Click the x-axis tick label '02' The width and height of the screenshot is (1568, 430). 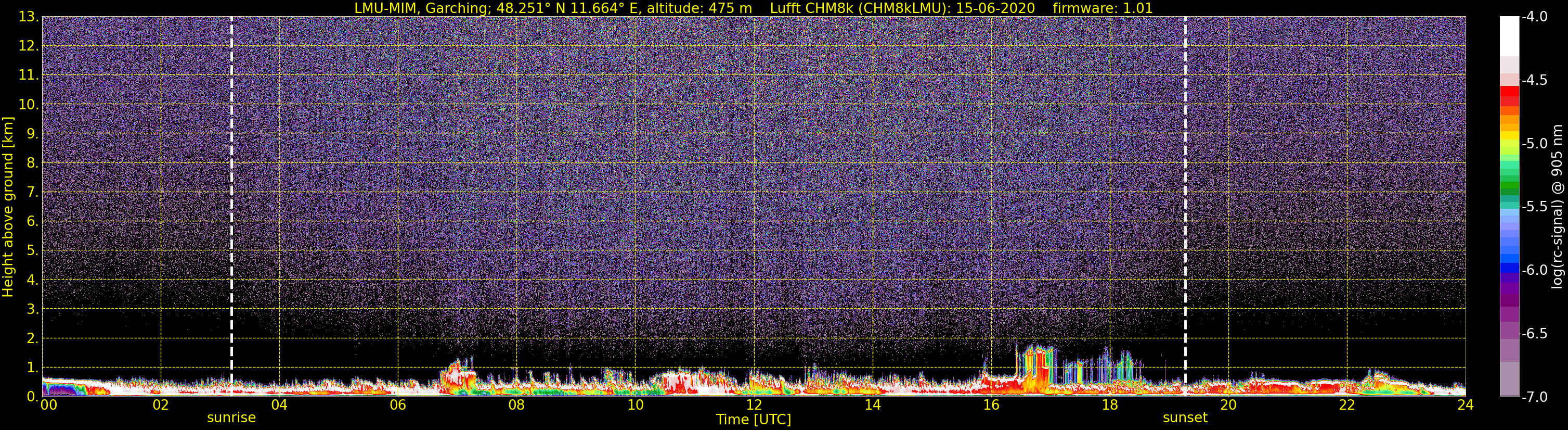tap(161, 406)
